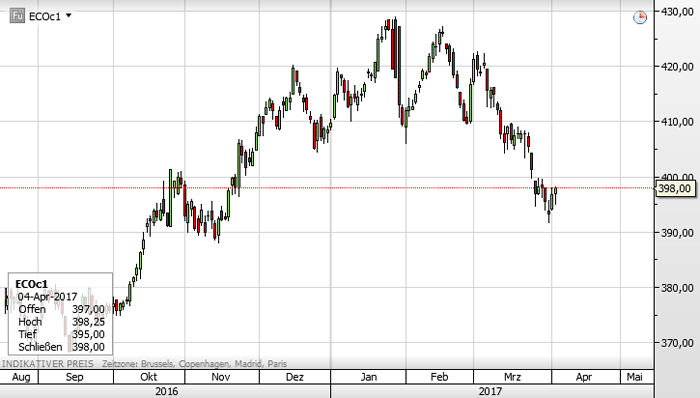Select the ECOc1 instrument label
The height and width of the screenshot is (398, 700).
pyautogui.click(x=45, y=17)
